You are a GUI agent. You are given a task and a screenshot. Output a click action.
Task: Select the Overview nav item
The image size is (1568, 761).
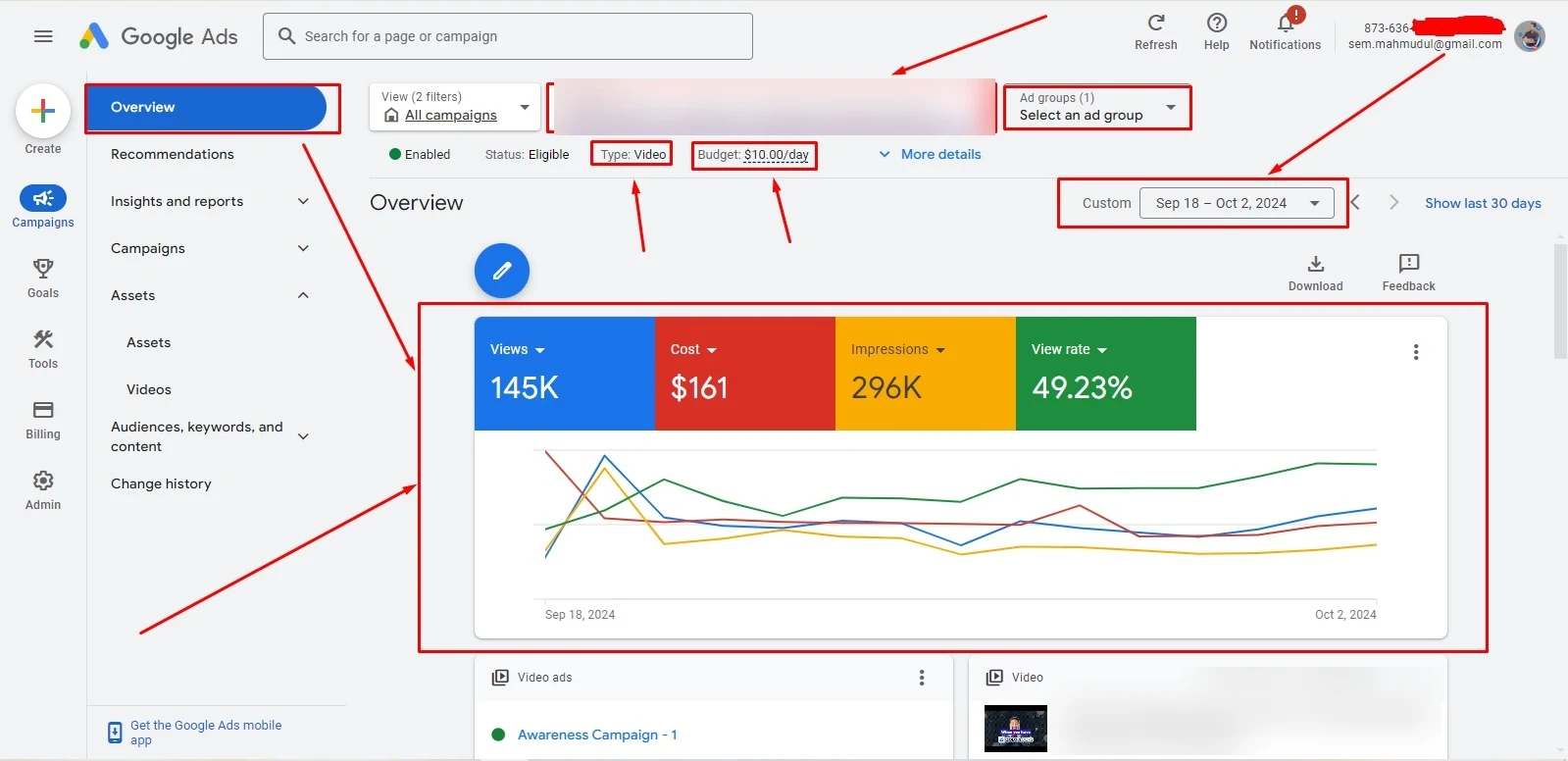coord(207,108)
